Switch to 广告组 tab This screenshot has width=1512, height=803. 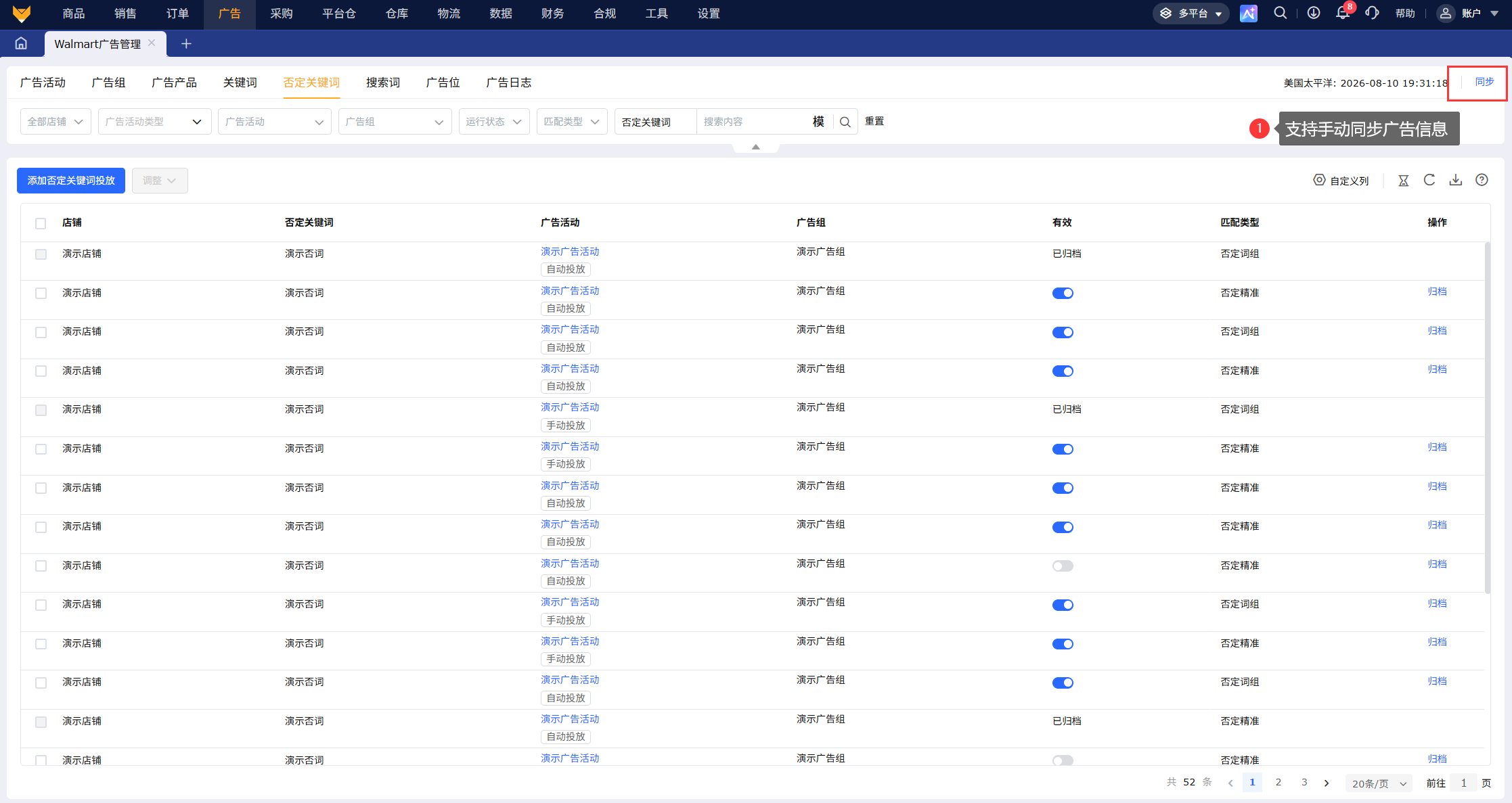click(x=108, y=83)
